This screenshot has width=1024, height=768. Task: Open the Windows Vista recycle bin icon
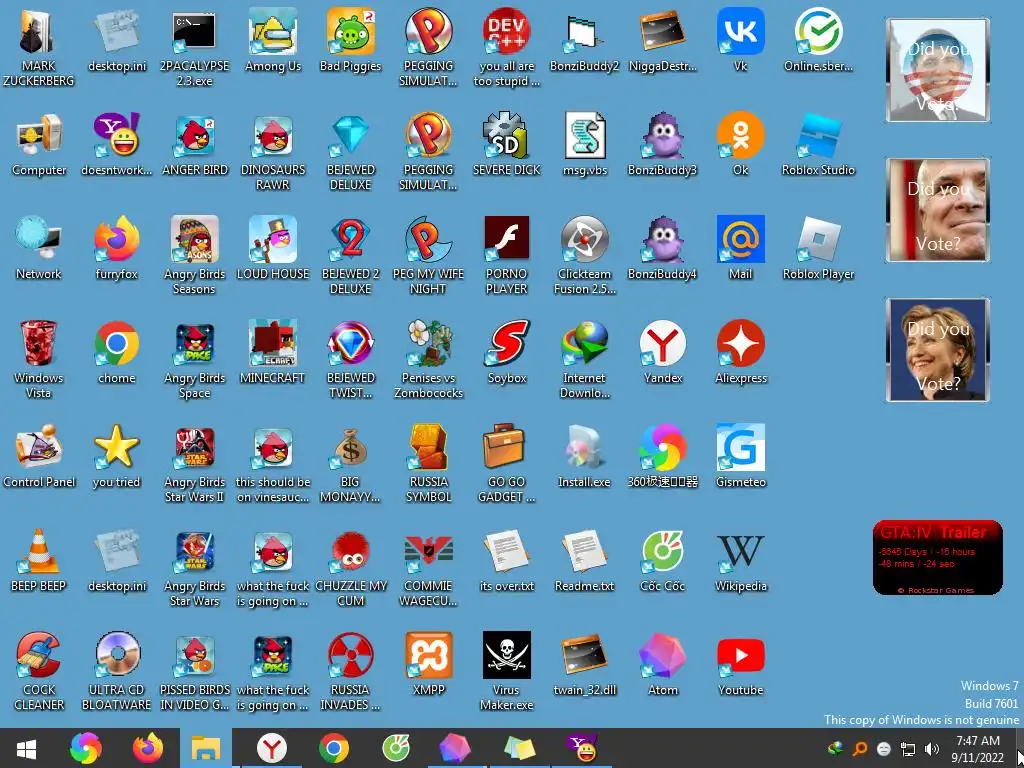(x=39, y=359)
